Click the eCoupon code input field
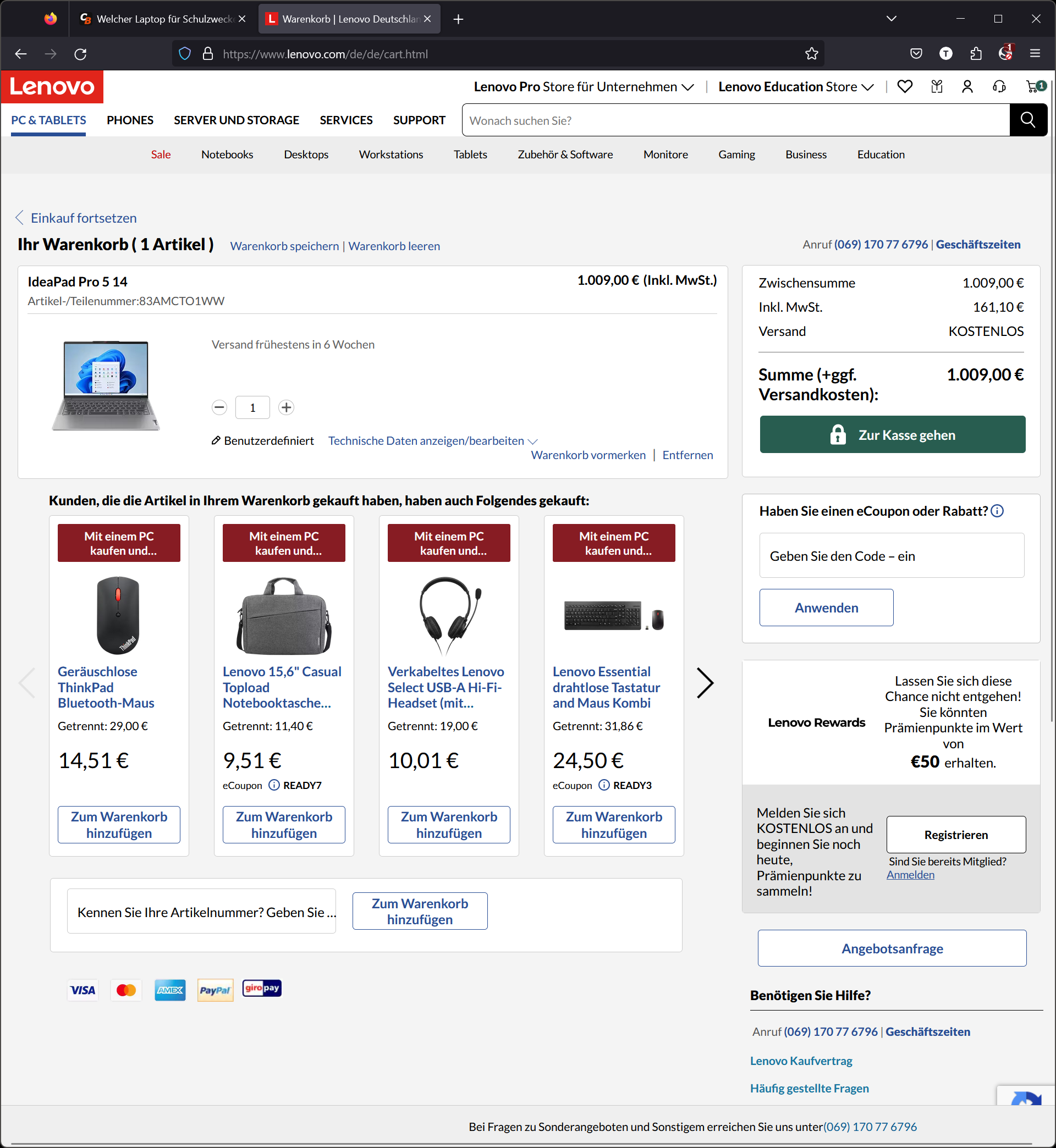The height and width of the screenshot is (1148, 1056). click(891, 556)
